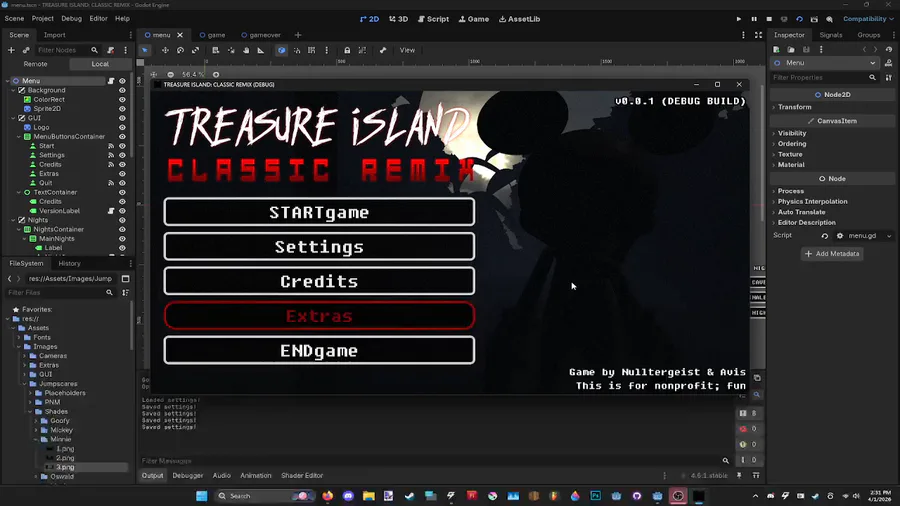900x506 pixels.
Task: Switch to the AssetLib workspace
Action: 519,19
